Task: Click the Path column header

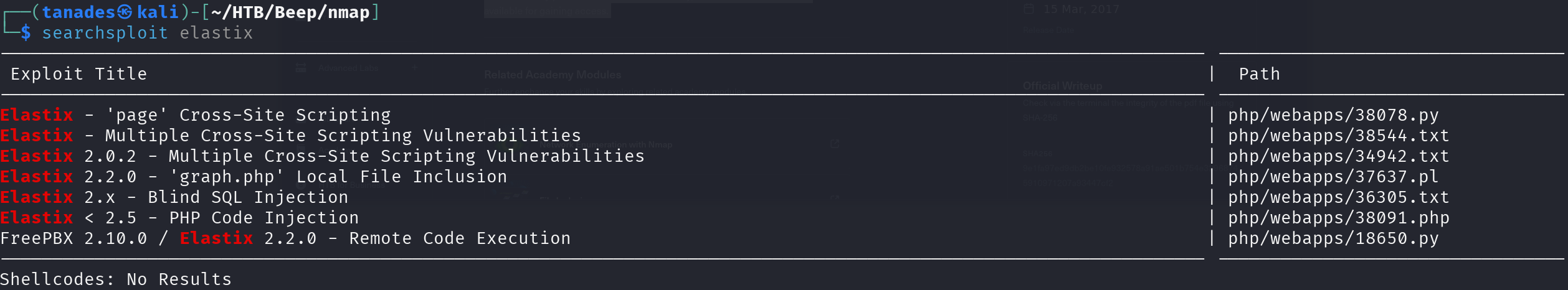Action: 1259,74
